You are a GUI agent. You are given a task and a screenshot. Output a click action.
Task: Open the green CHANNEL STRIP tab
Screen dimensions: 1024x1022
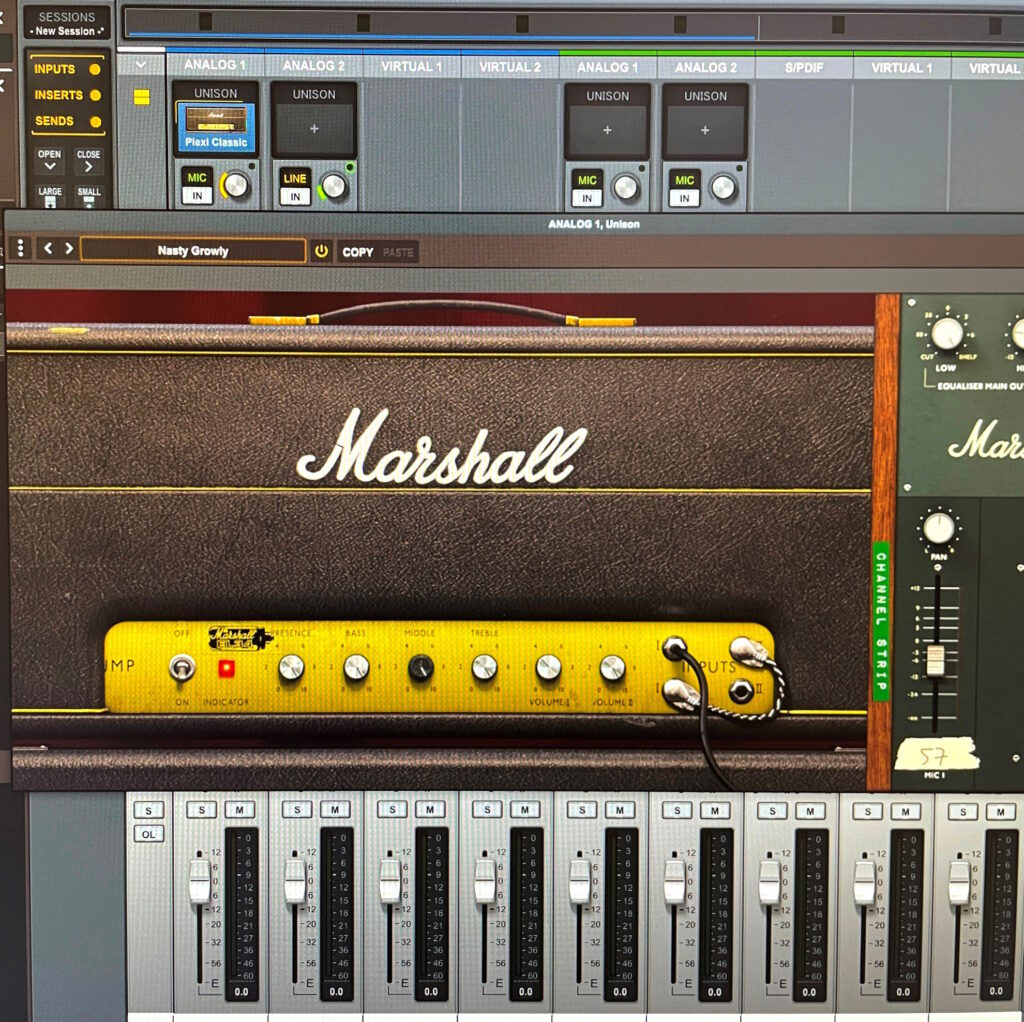(880, 620)
